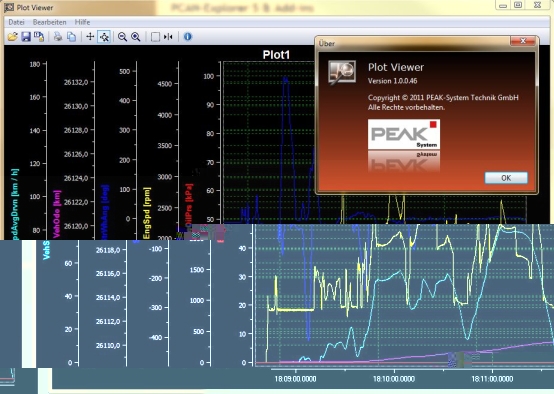Toggle the highlighted cursor select tool
This screenshot has width=554, height=394.
coord(104,37)
